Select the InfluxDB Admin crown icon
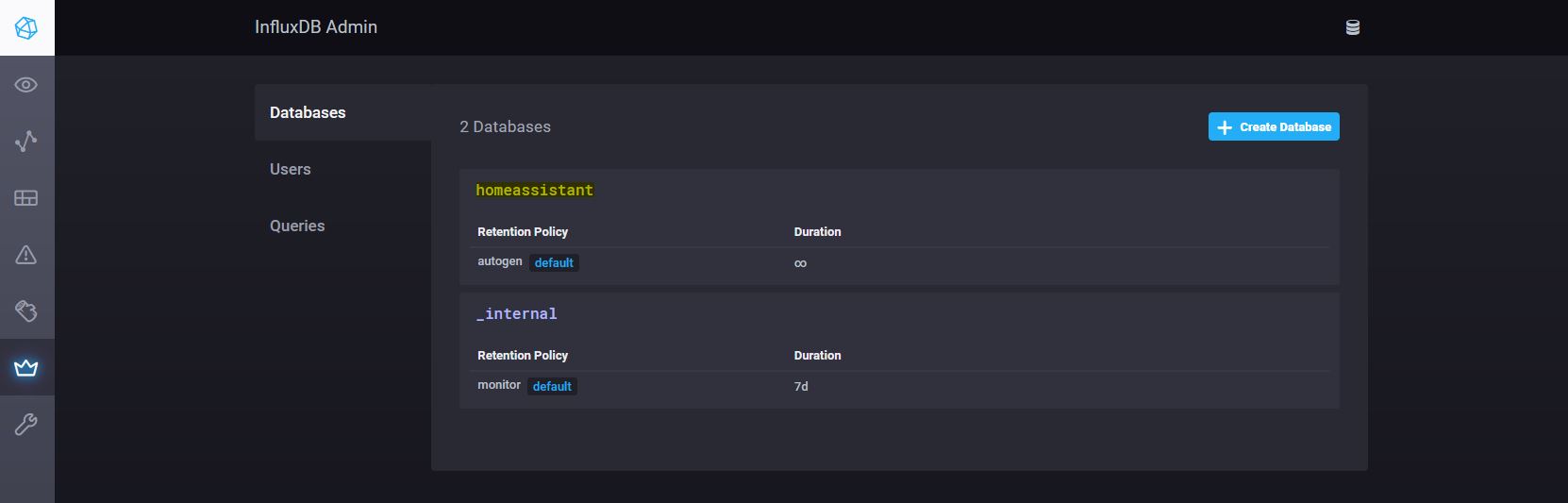This screenshot has width=1568, height=503. coord(26,368)
